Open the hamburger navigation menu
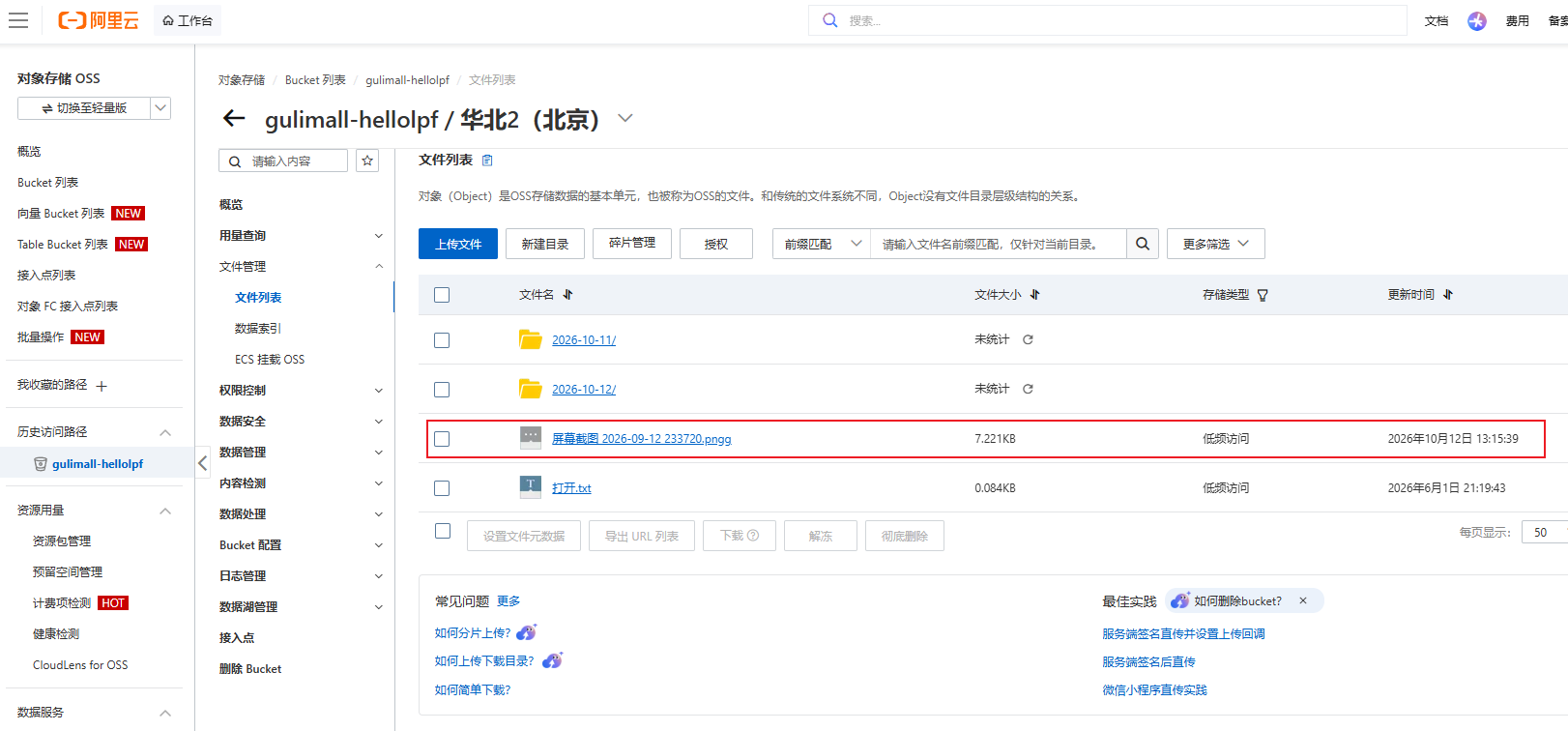The height and width of the screenshot is (731, 1568). point(18,20)
